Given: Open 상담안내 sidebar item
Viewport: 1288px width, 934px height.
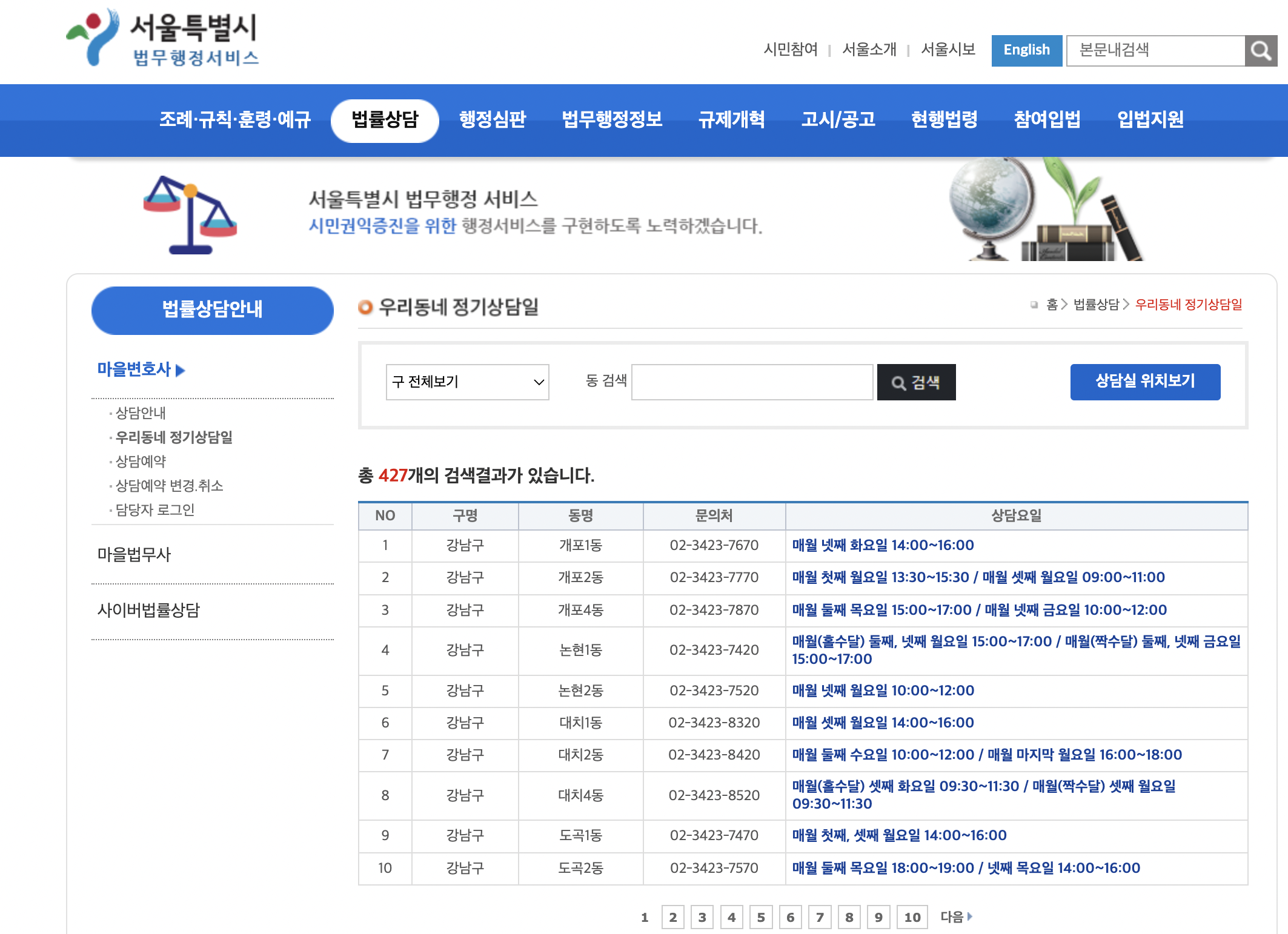Looking at the screenshot, I should pos(141,413).
